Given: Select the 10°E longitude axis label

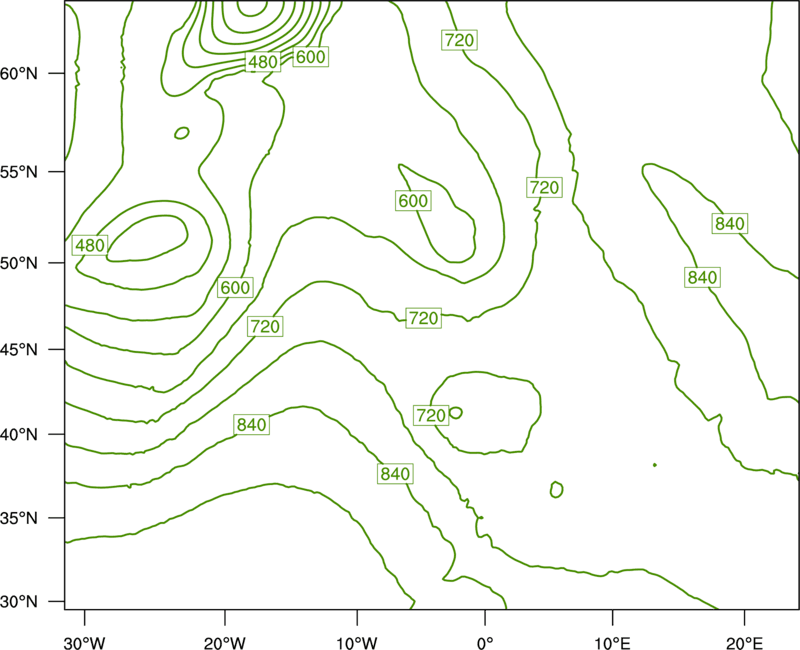Looking at the screenshot, I should [x=612, y=643].
